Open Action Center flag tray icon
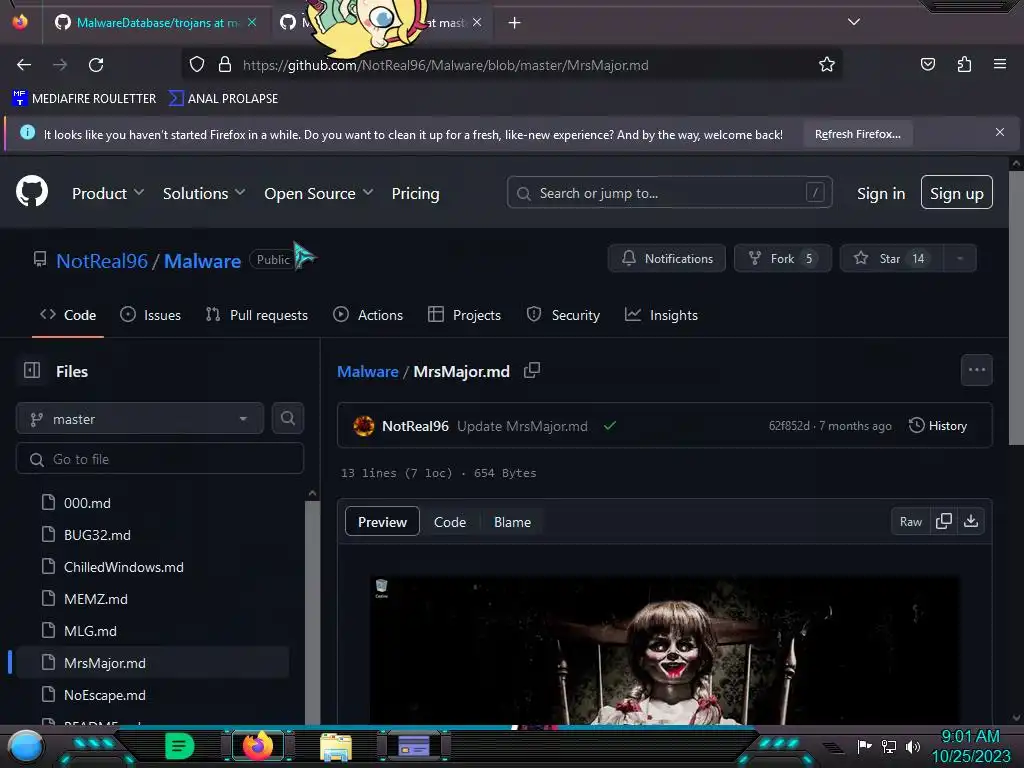This screenshot has width=1024, height=768. [x=864, y=746]
